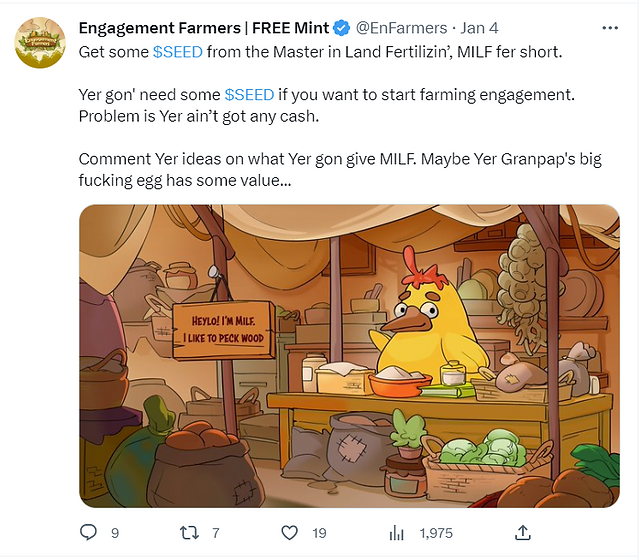The height and width of the screenshot is (560, 640).
Task: Click the share upload icon
Action: pos(522,532)
